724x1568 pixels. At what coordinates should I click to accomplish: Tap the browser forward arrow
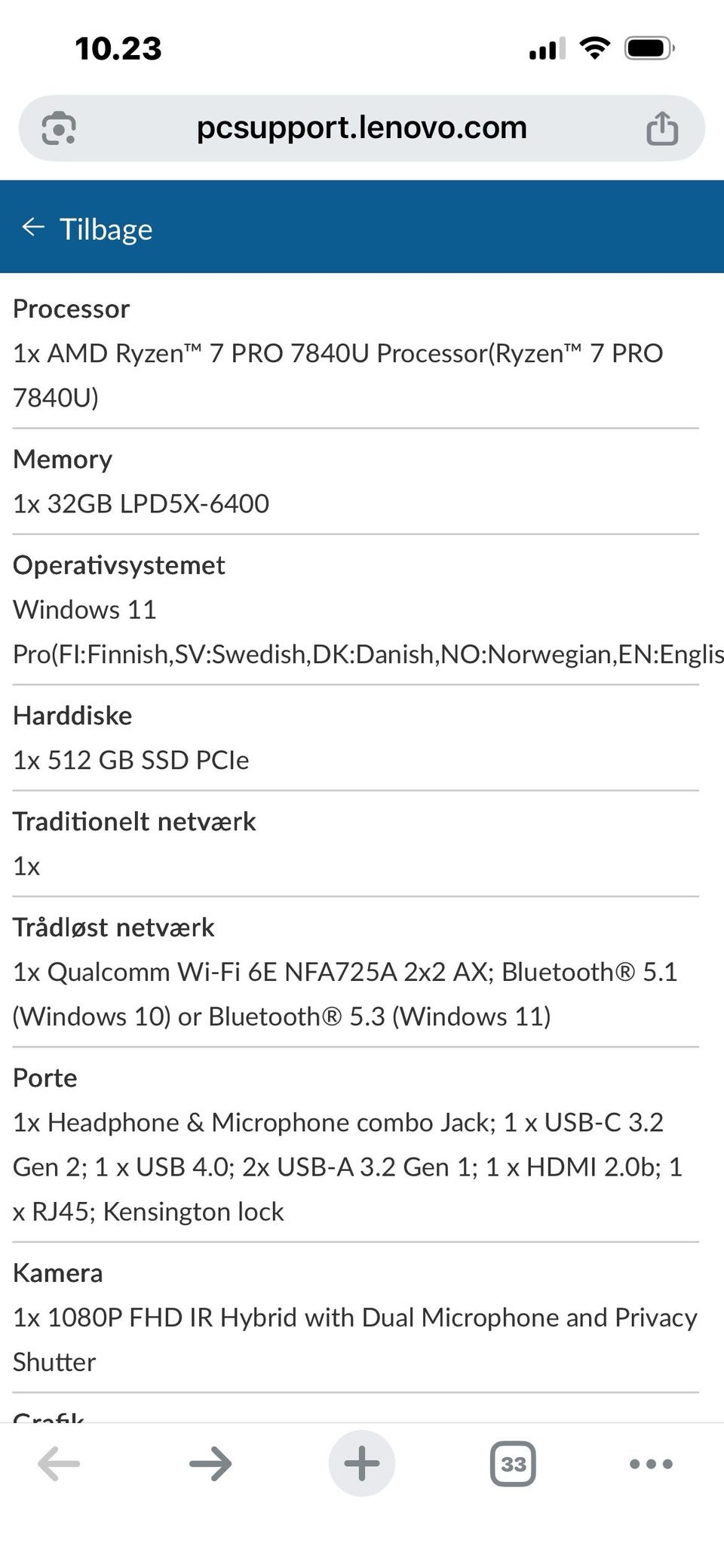pos(210,1464)
